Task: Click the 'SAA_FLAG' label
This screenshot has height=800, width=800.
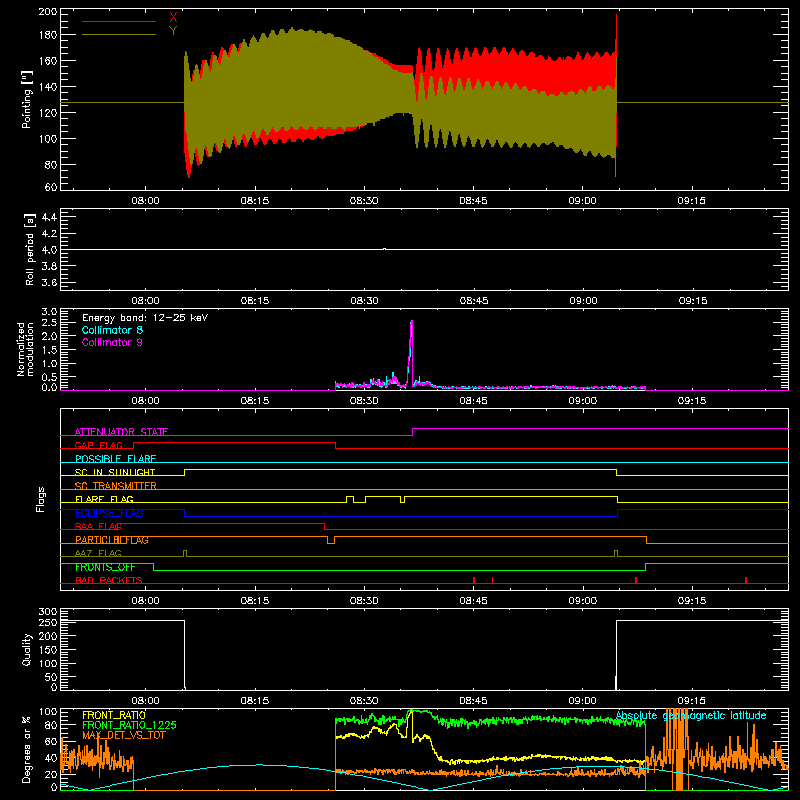Action: click(98, 527)
